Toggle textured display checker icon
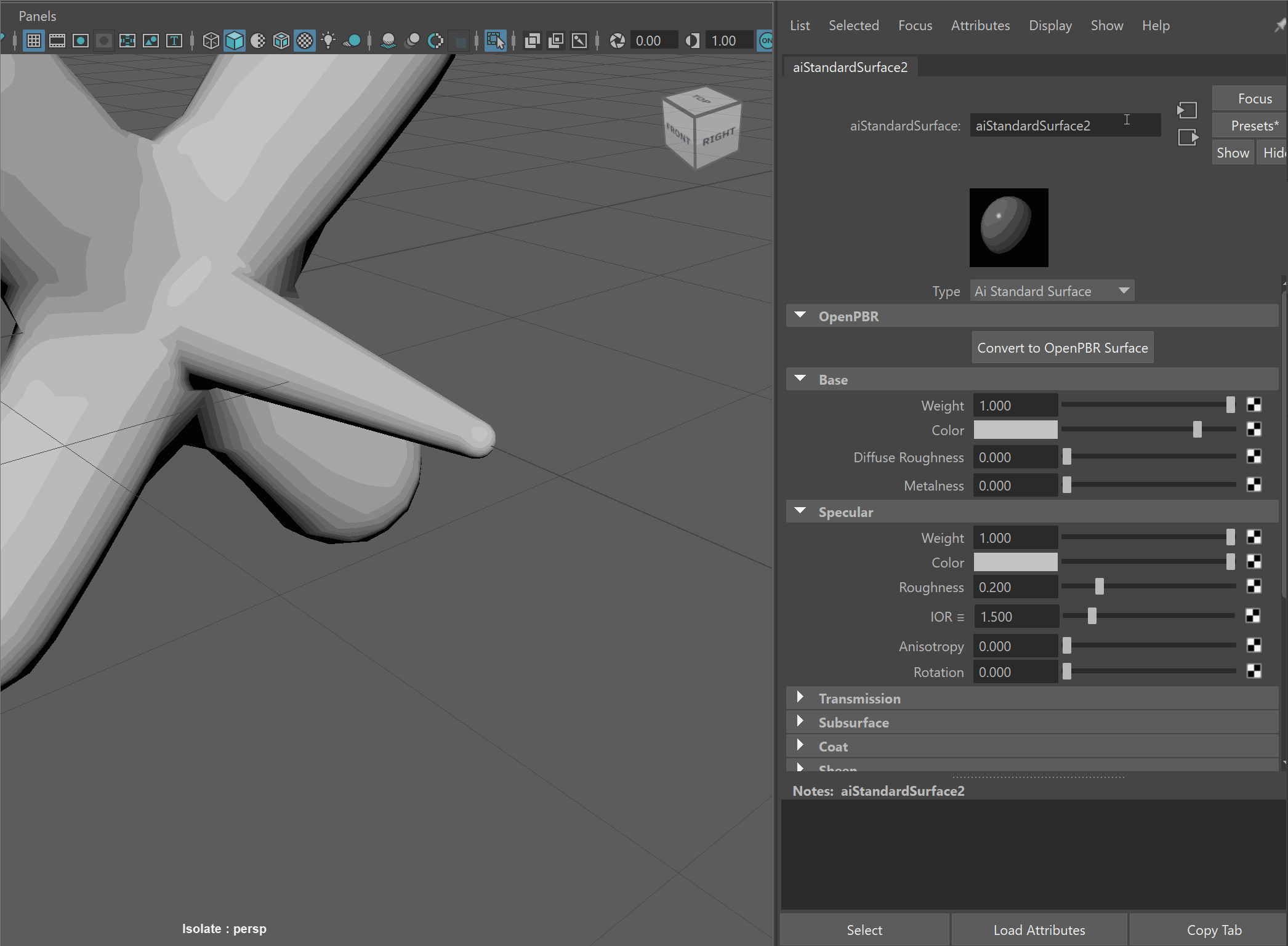Viewport: 1288px width, 946px height. pos(305,41)
